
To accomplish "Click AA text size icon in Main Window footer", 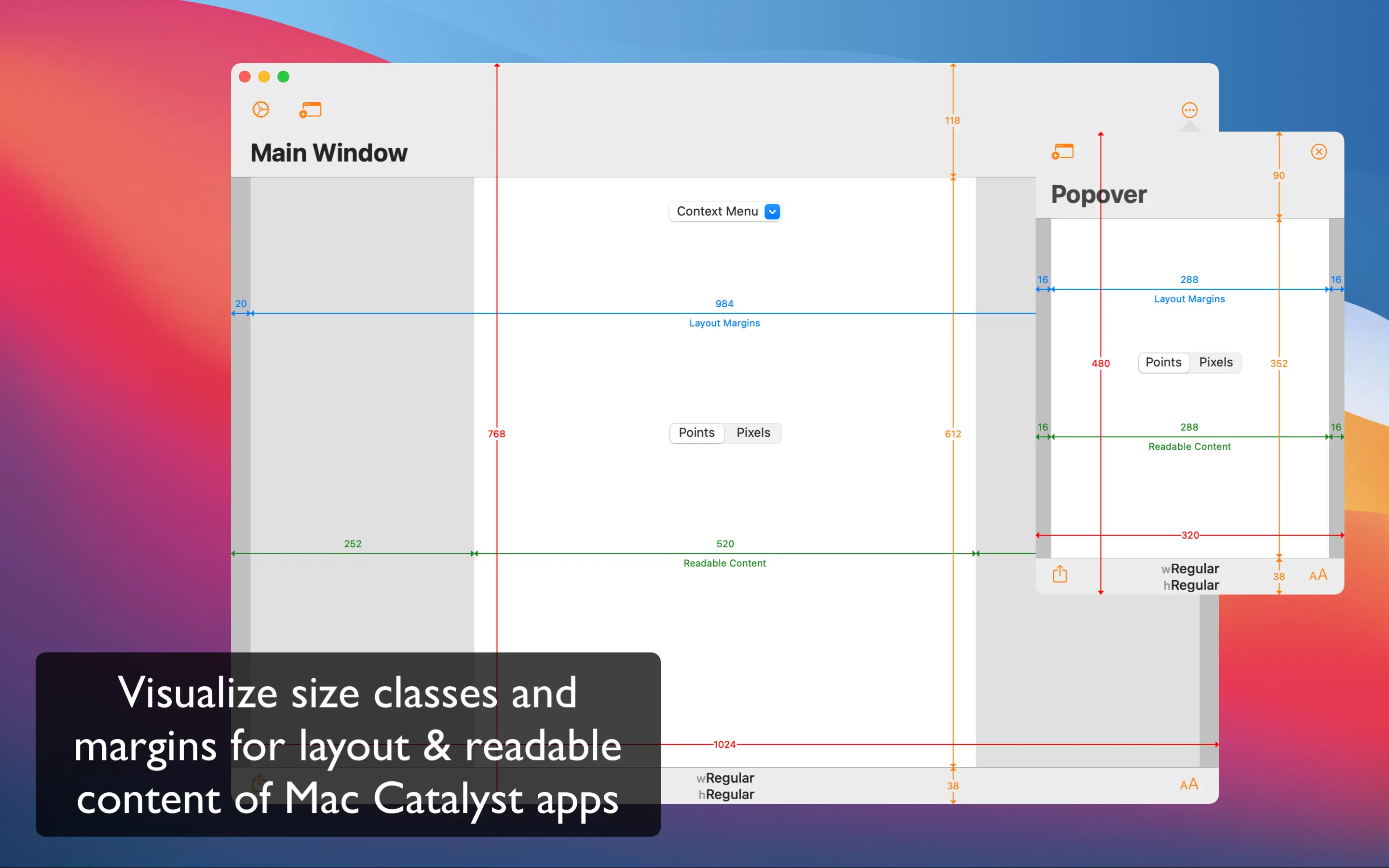I will [x=1189, y=784].
